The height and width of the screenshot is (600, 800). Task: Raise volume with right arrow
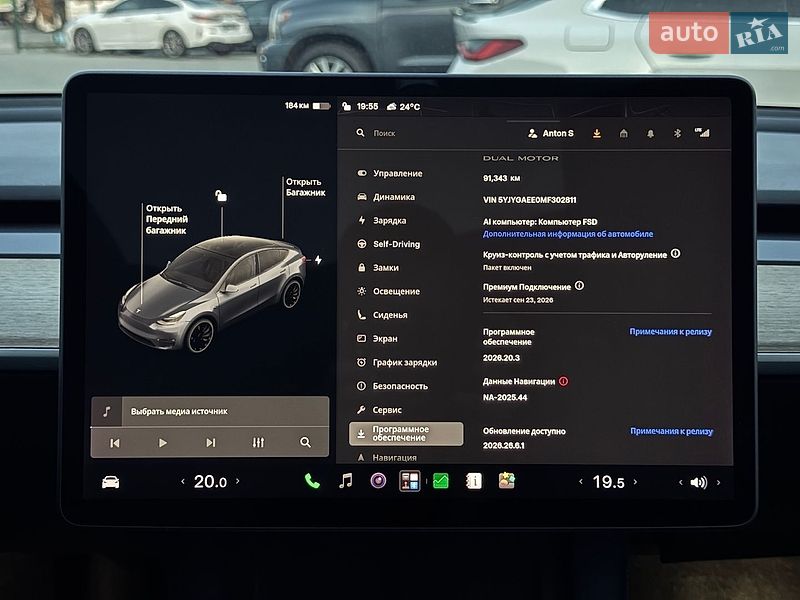pos(718,482)
